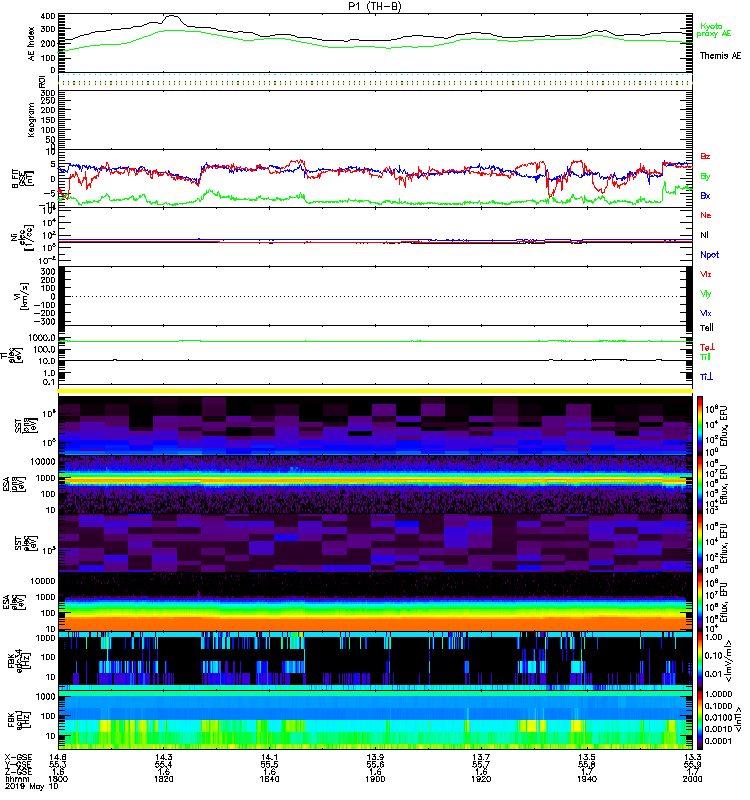Click the B_FIT y-axis label

pyautogui.click(x=21, y=179)
